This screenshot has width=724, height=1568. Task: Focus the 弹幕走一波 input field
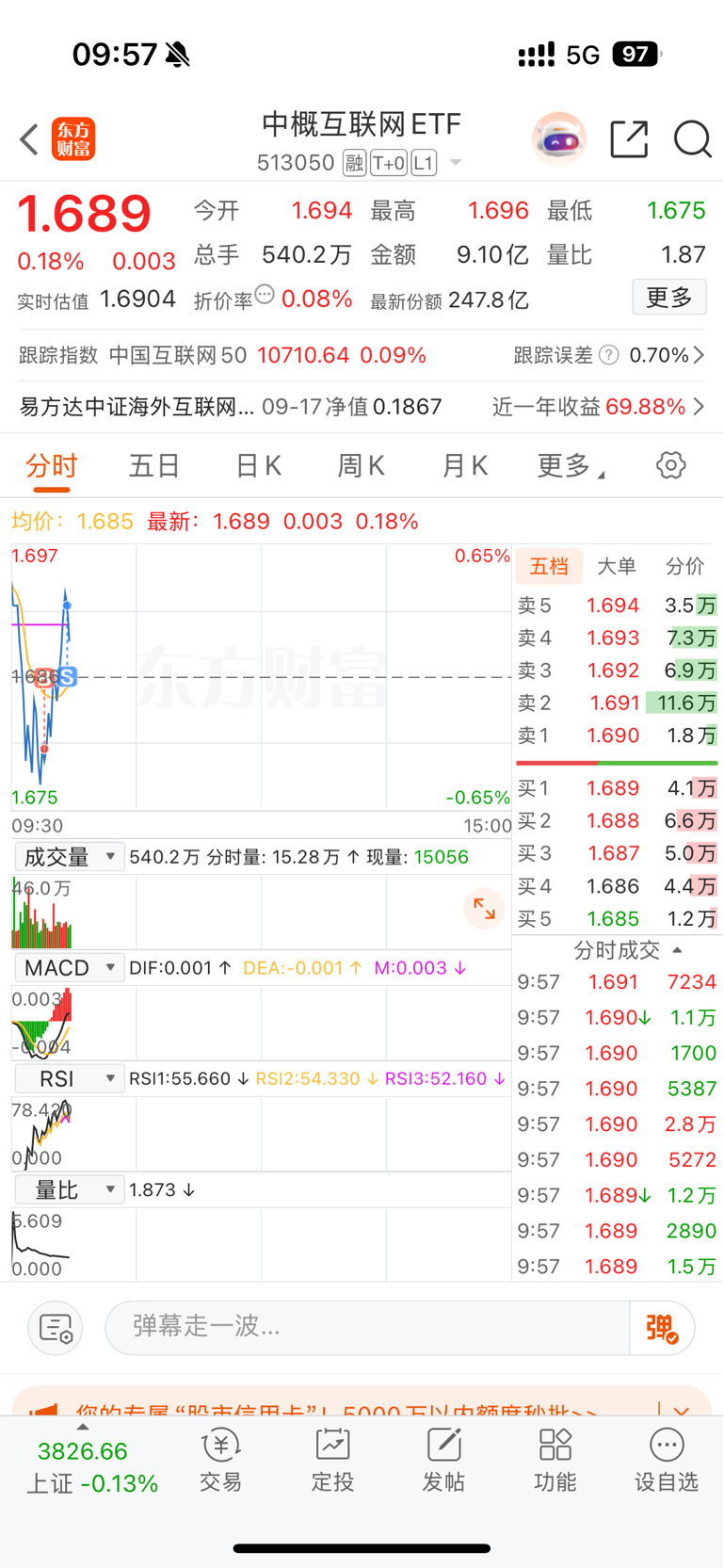pyautogui.click(x=367, y=1328)
